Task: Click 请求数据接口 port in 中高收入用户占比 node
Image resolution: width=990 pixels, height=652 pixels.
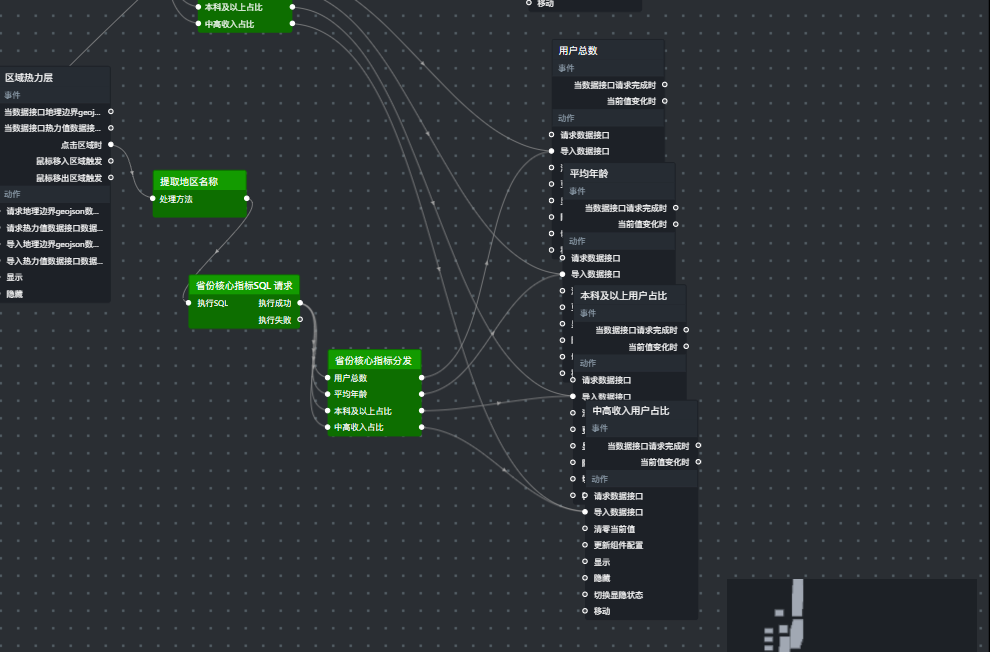Action: pyautogui.click(x=585, y=495)
